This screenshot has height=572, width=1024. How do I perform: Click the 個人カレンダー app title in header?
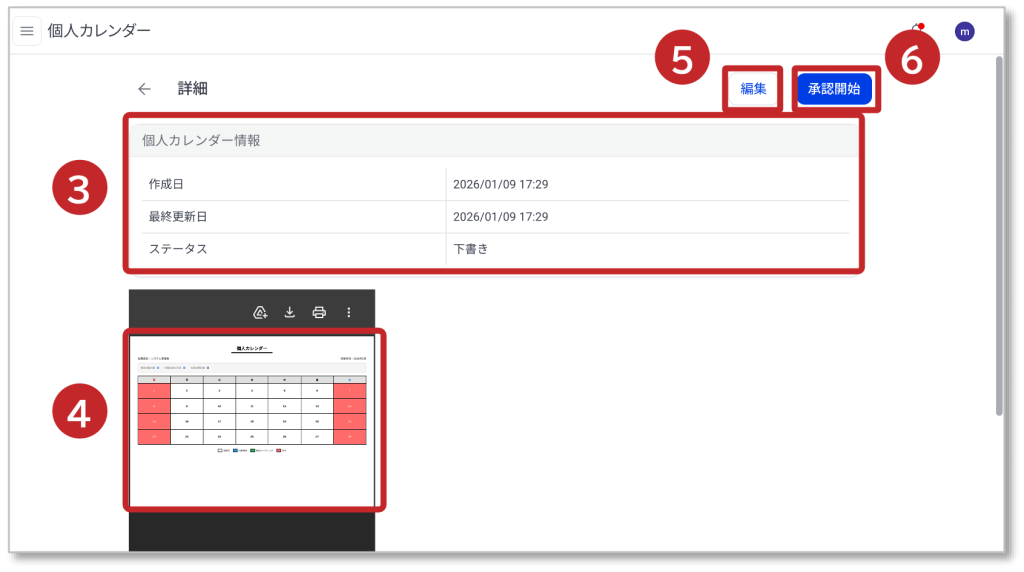coord(99,31)
